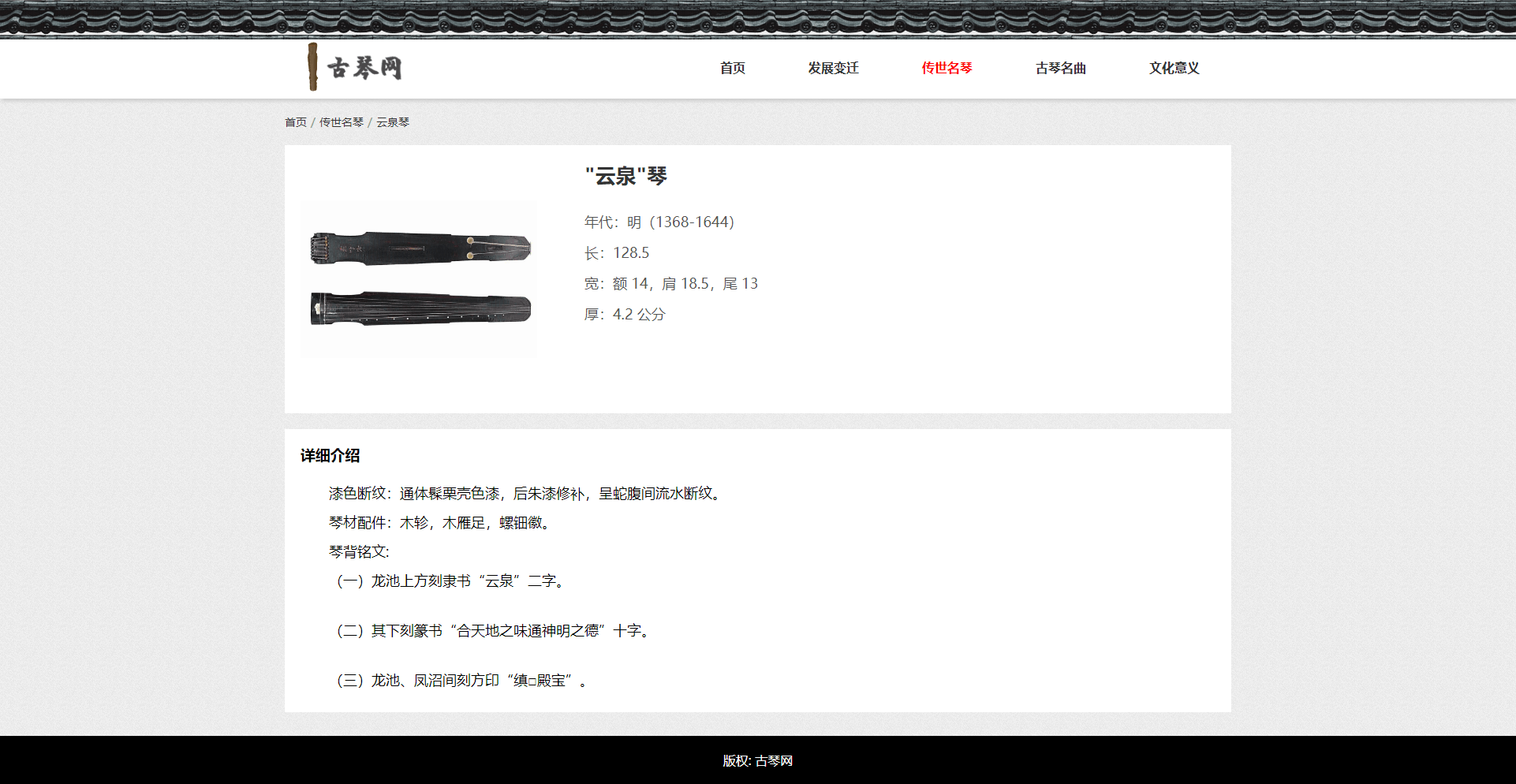The height and width of the screenshot is (784, 1516).
Task: Open the 文化意义 navigation item
Action: click(x=1174, y=69)
